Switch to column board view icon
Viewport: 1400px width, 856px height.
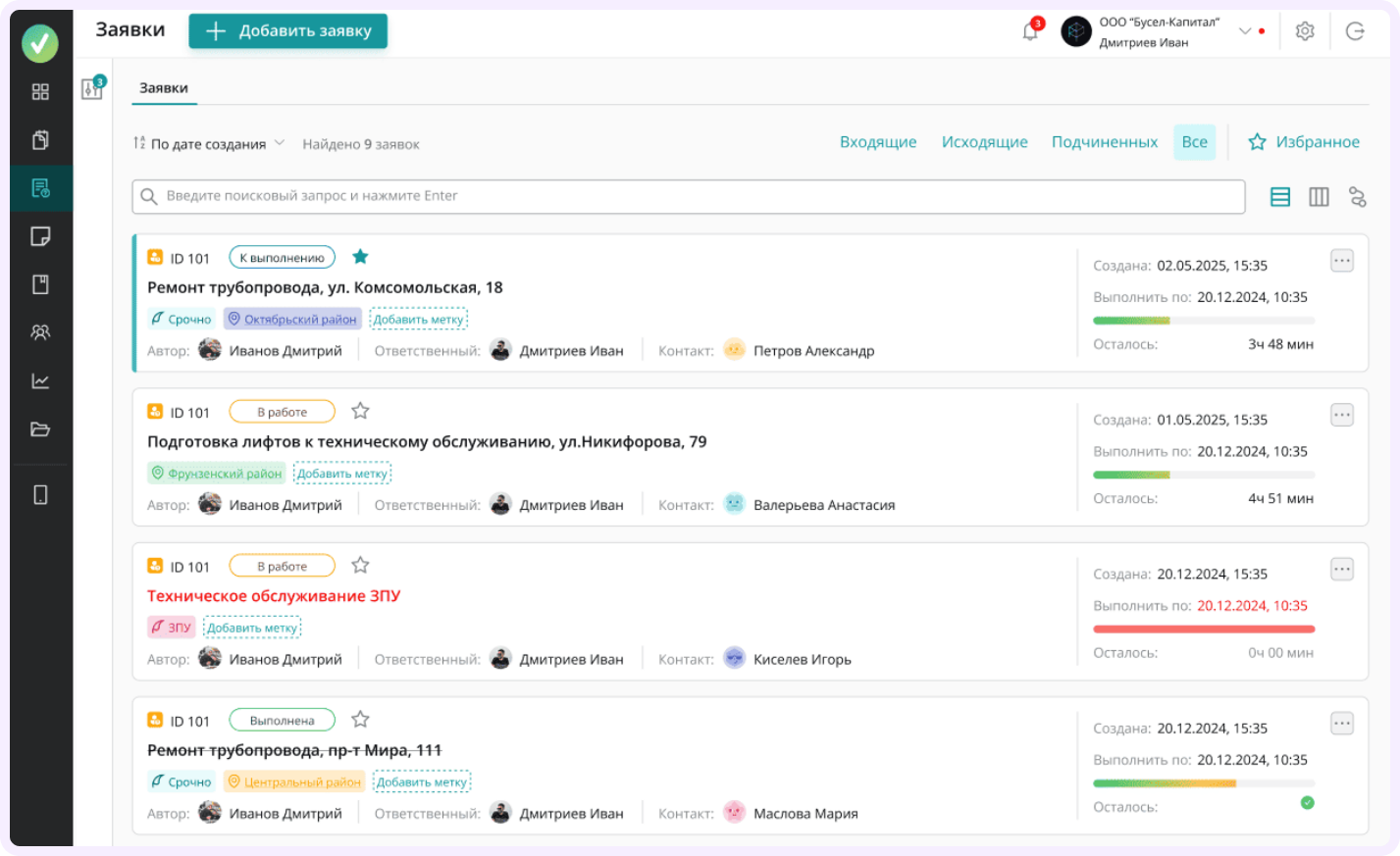[x=1319, y=197]
